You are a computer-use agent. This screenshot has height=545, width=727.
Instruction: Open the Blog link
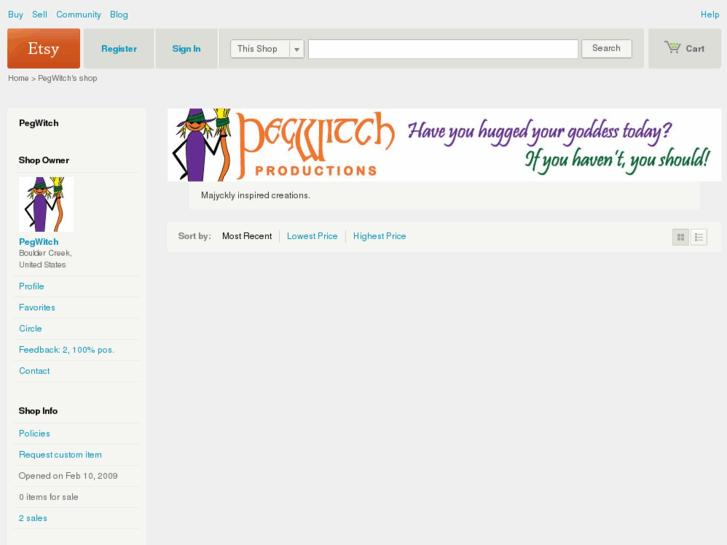point(119,14)
